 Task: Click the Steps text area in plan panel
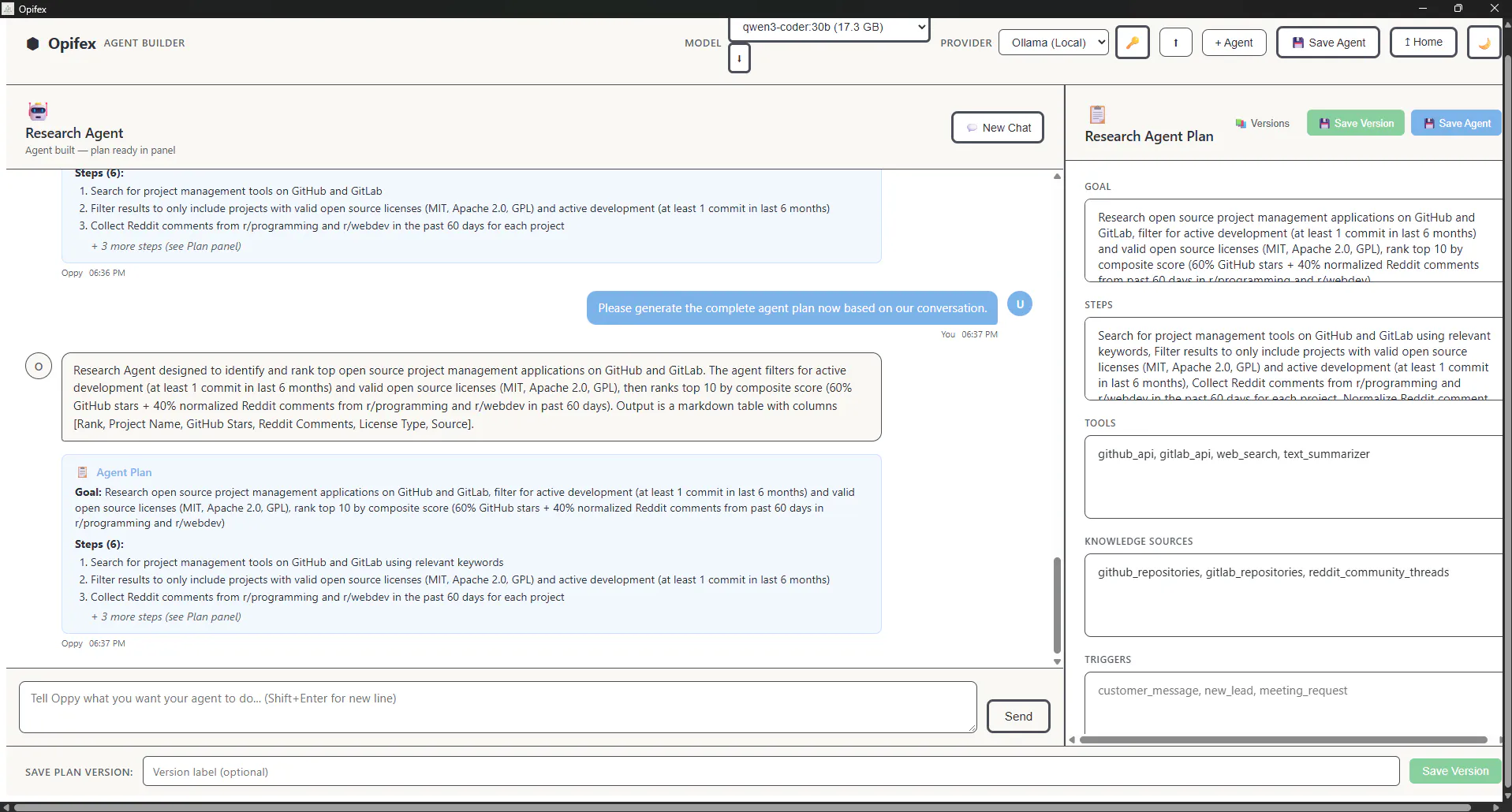(1294, 359)
